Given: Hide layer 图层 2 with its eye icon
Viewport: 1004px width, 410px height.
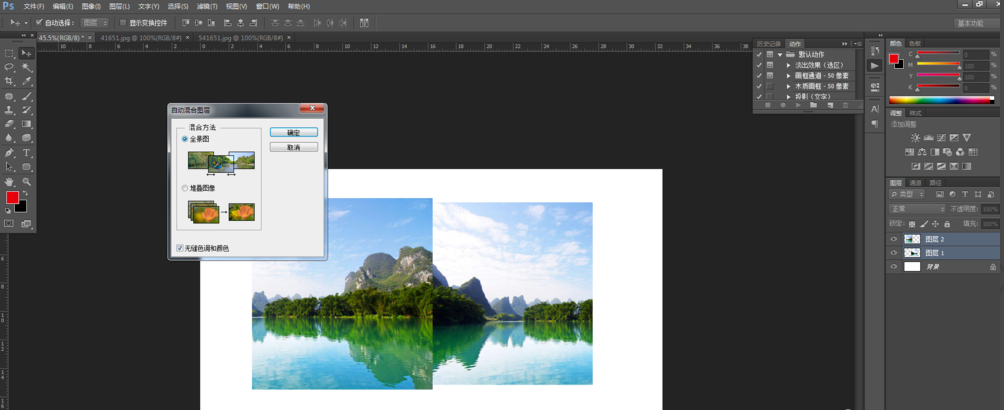Looking at the screenshot, I should [894, 240].
